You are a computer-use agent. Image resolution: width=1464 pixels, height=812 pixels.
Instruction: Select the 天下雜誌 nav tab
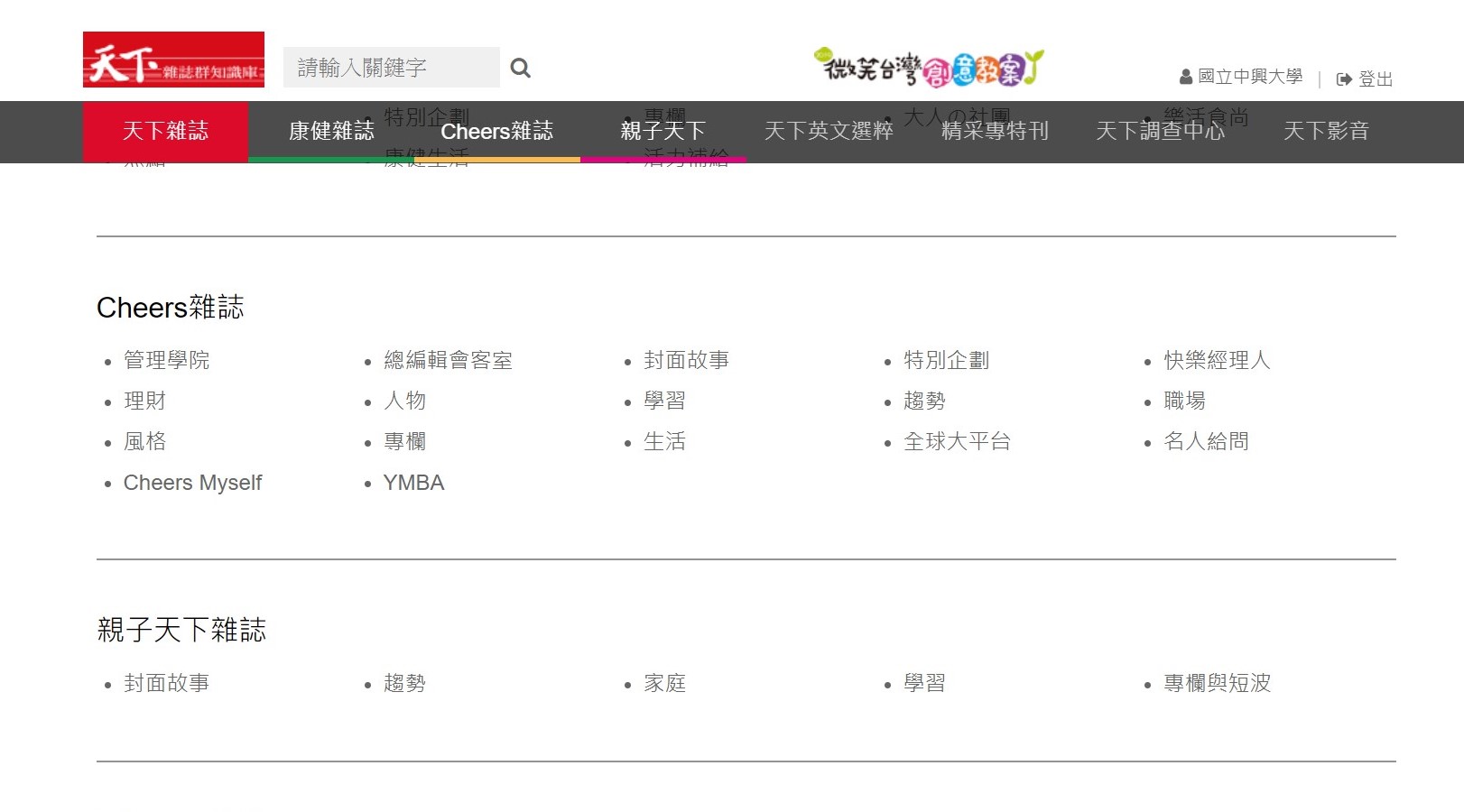165,132
